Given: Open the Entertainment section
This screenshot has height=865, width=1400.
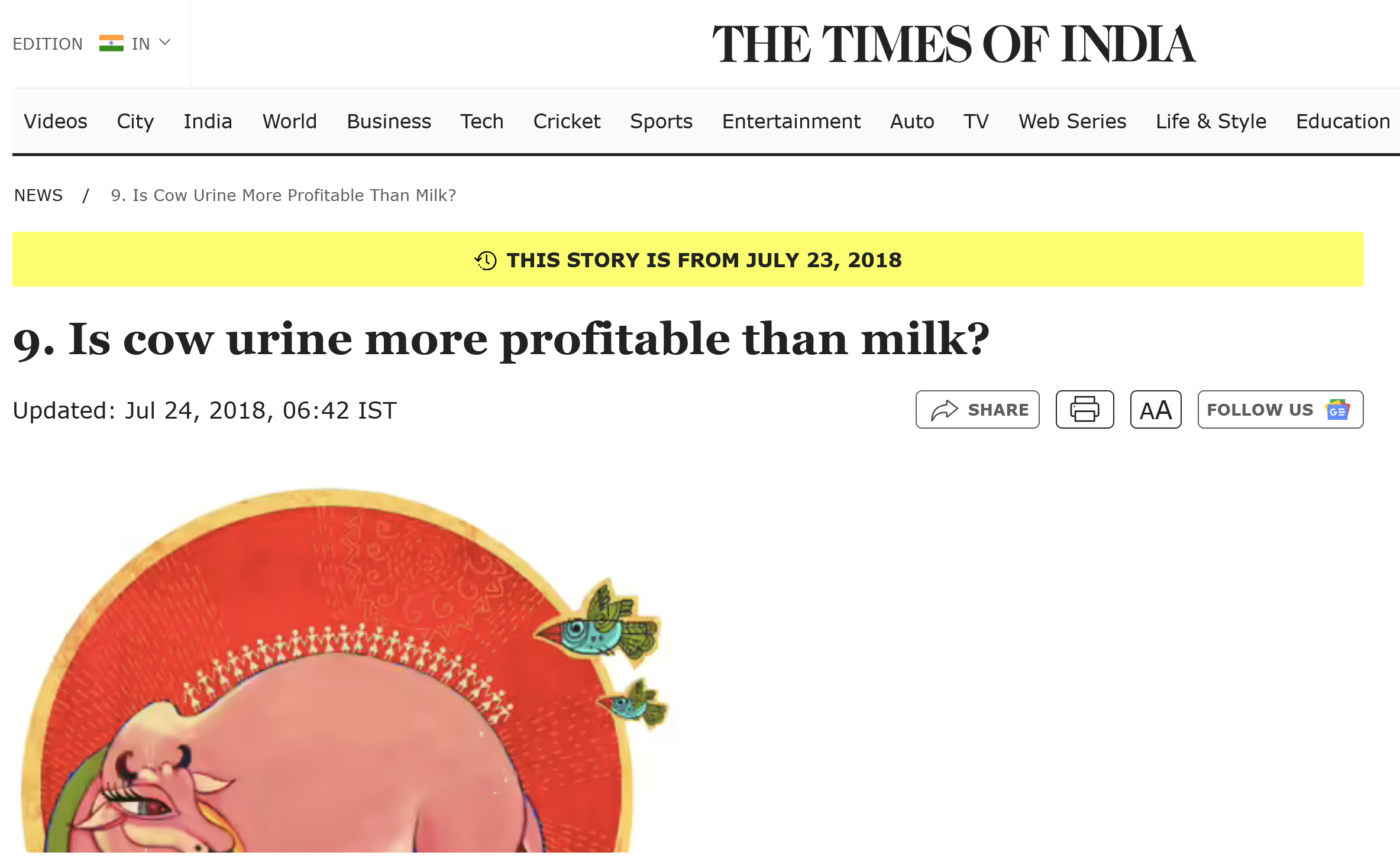Looking at the screenshot, I should coord(791,121).
